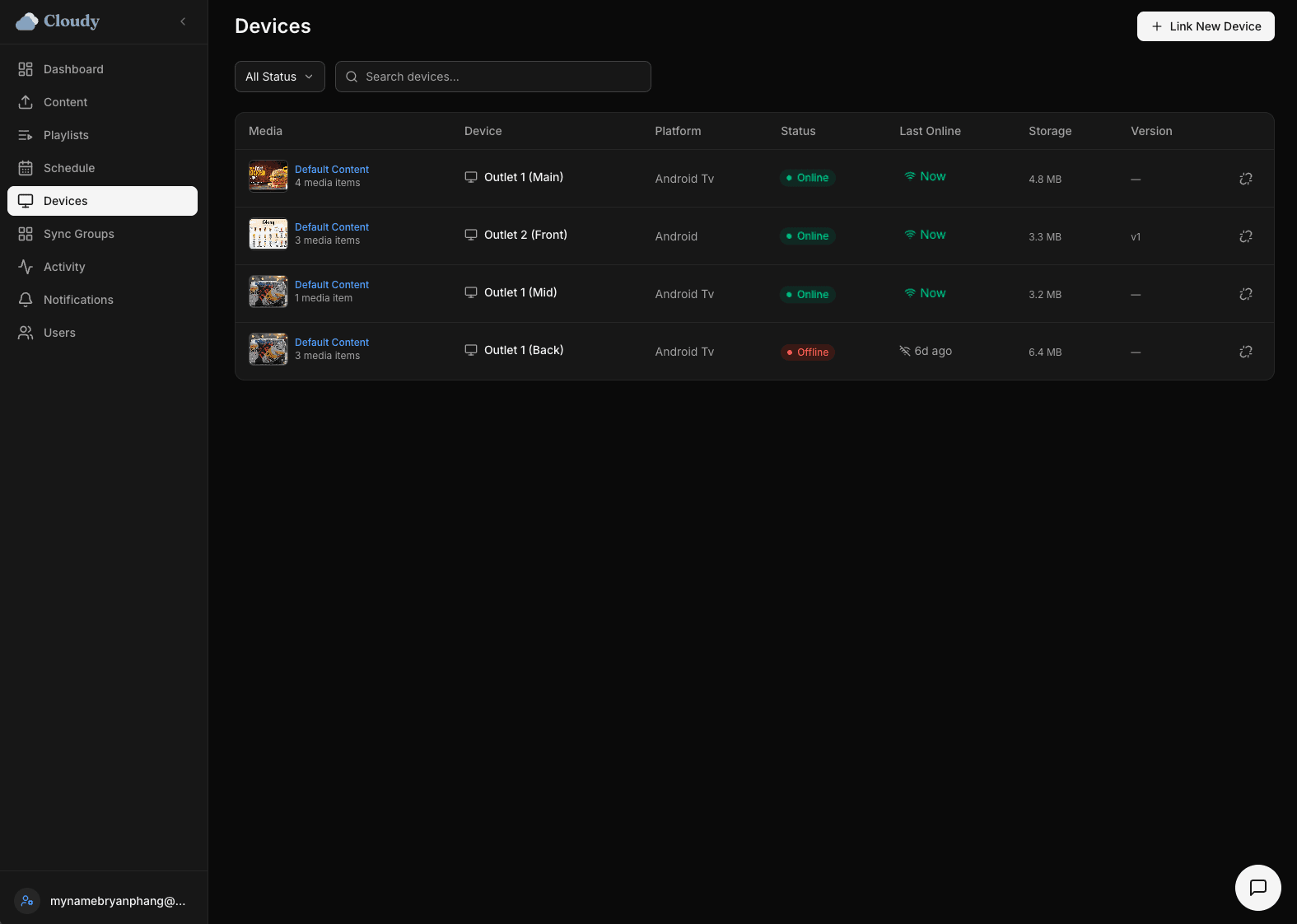Click the Outlet 1 (Back) media thumbnail
Screen dimensions: 1297x924
click(x=268, y=349)
